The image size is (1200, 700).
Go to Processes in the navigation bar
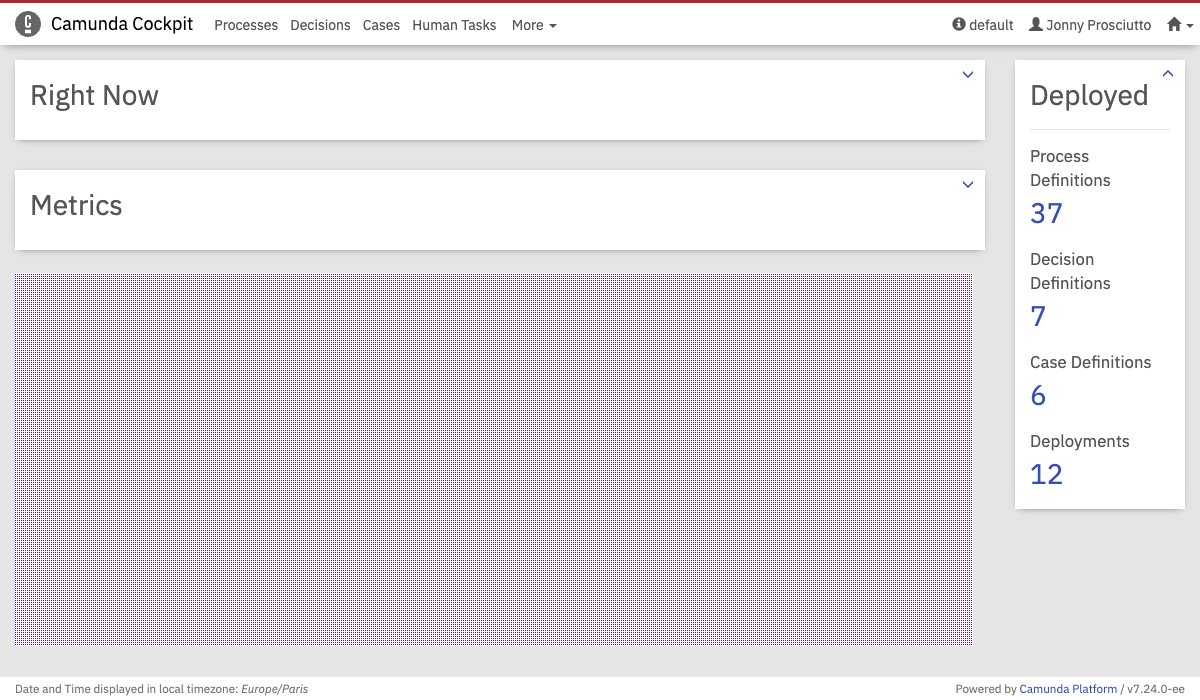click(246, 25)
